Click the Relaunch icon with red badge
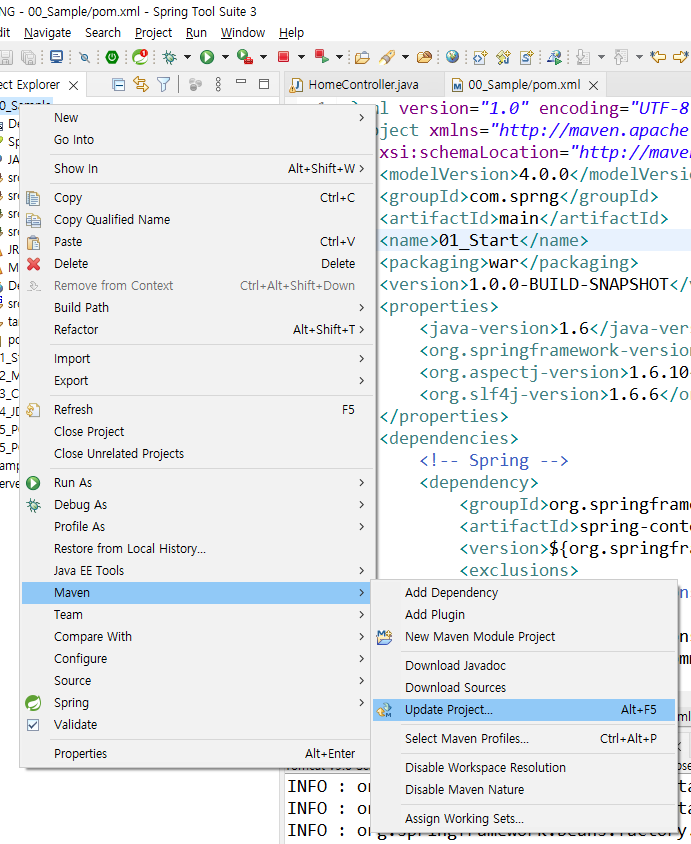691x844 pixels. (x=140, y=57)
